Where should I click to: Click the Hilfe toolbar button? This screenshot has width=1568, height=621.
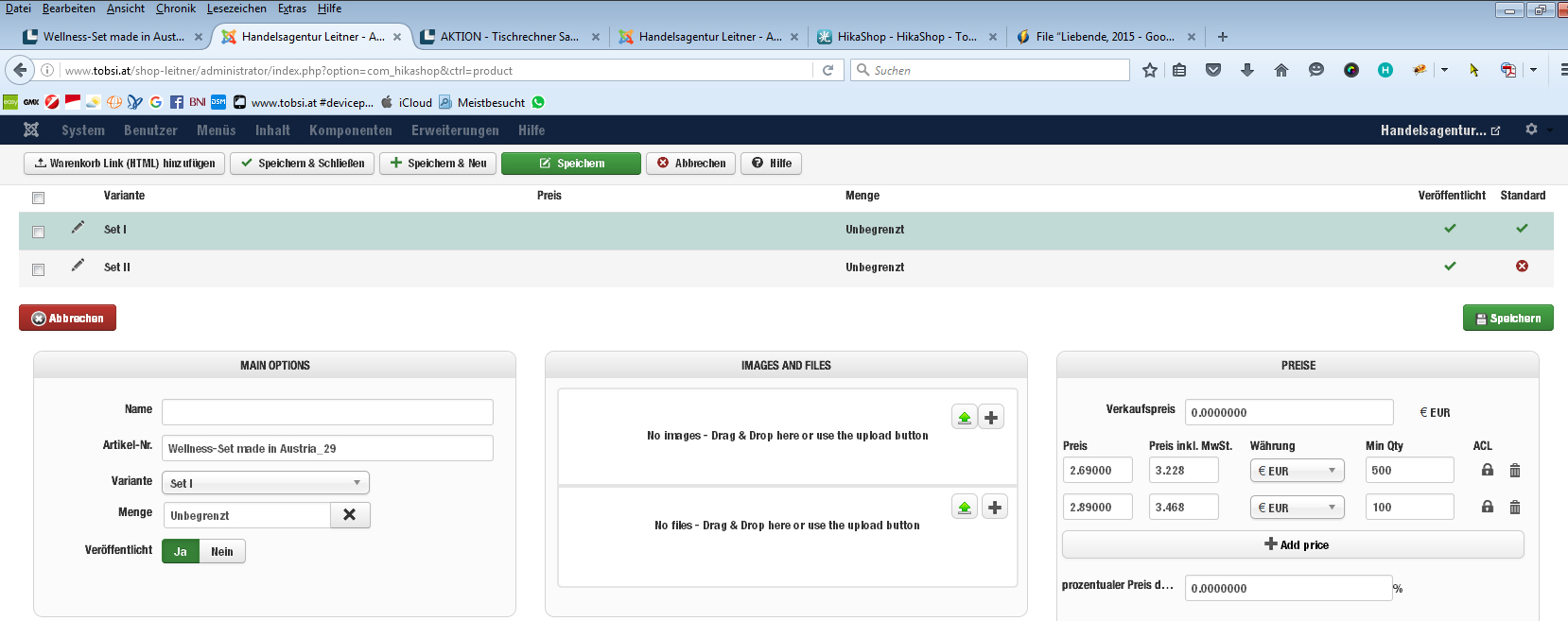772,164
